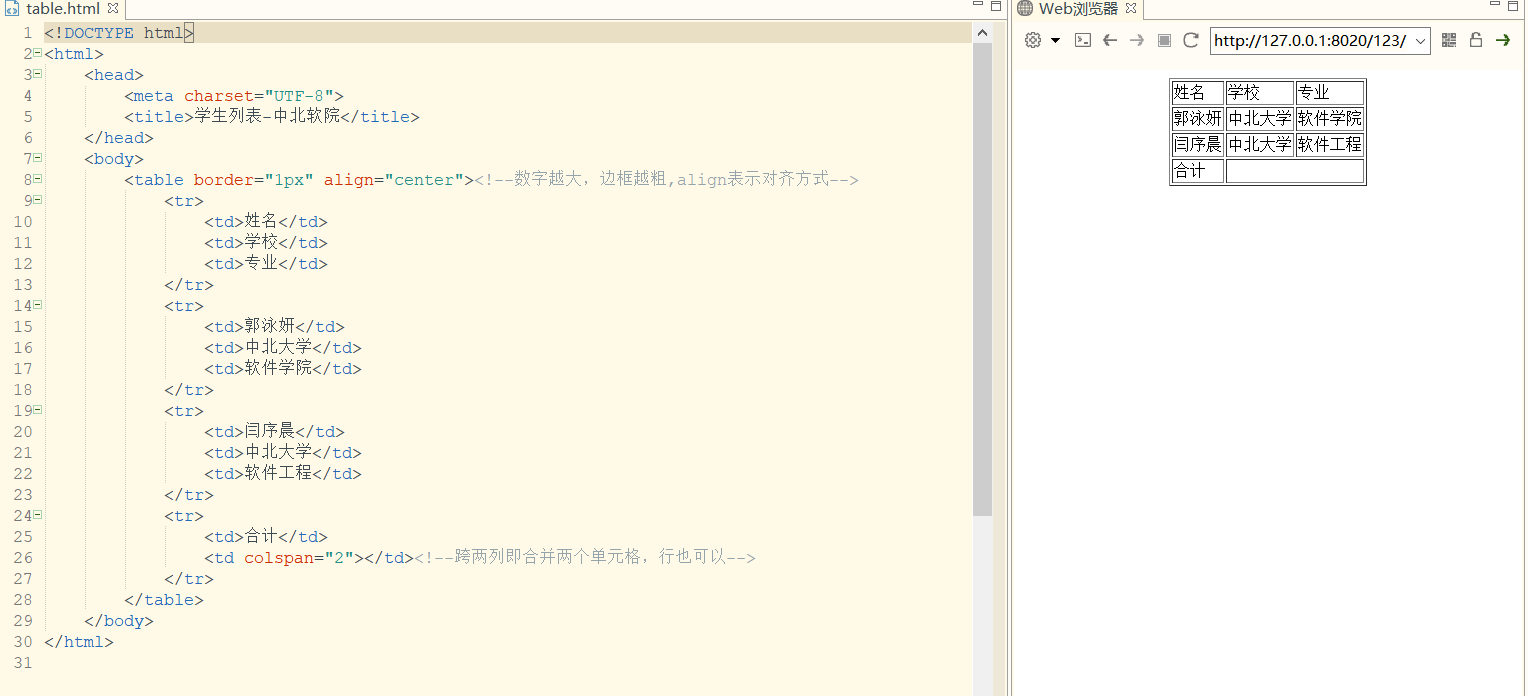Open the external terminal browser icon
The image size is (1528, 696).
pos(1083,40)
